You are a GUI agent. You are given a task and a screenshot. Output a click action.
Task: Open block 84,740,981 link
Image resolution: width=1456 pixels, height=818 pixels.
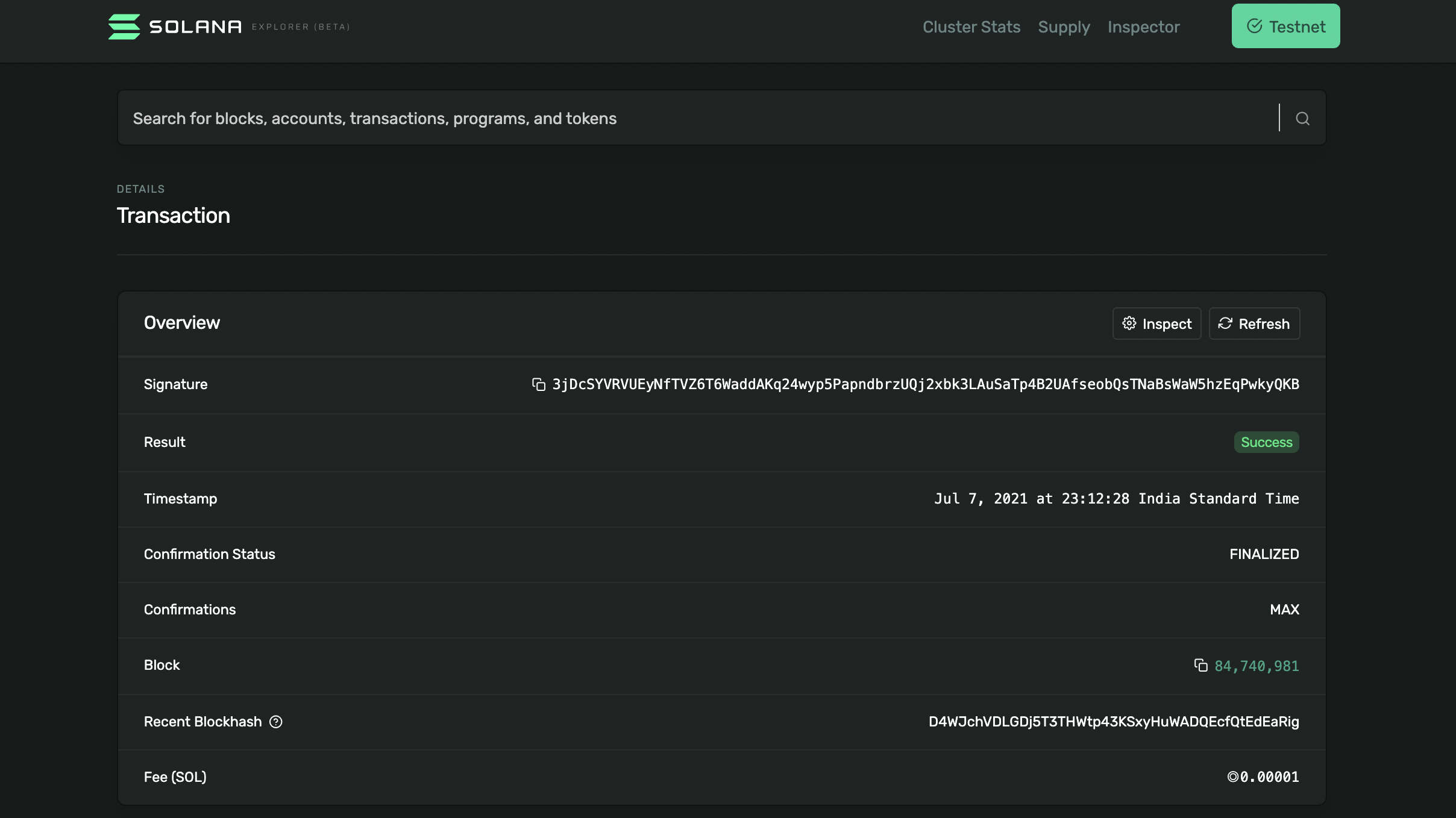click(1257, 666)
